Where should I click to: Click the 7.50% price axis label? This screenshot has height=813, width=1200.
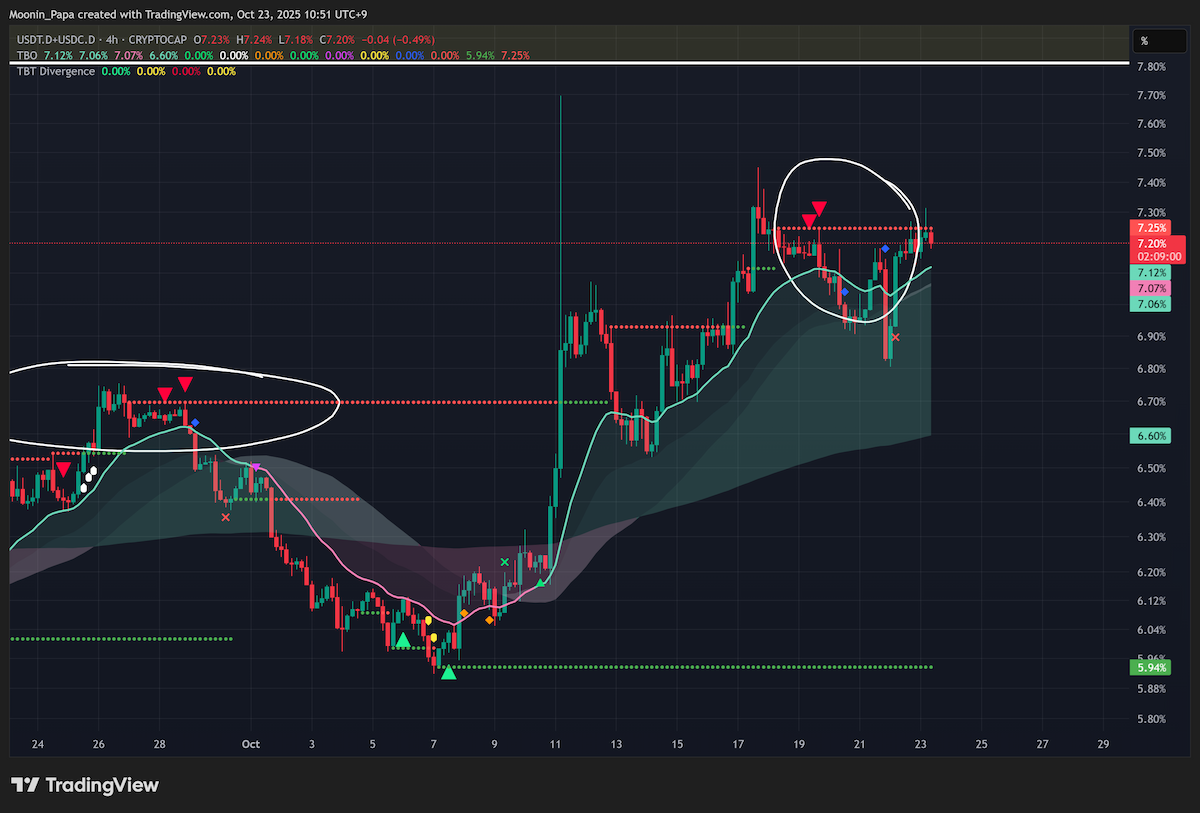tap(1151, 153)
